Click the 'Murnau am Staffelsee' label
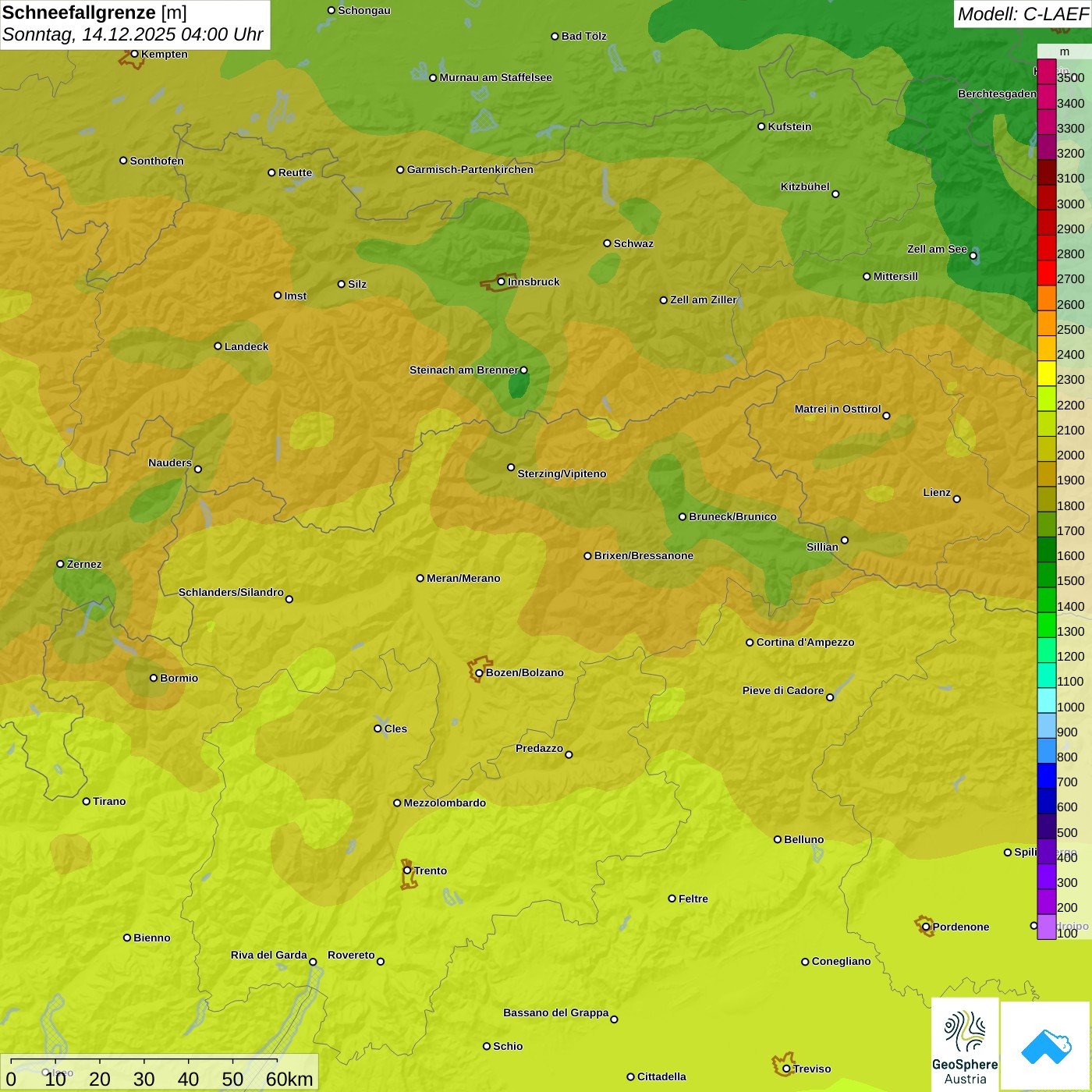The width and height of the screenshot is (1092, 1092). click(496, 77)
